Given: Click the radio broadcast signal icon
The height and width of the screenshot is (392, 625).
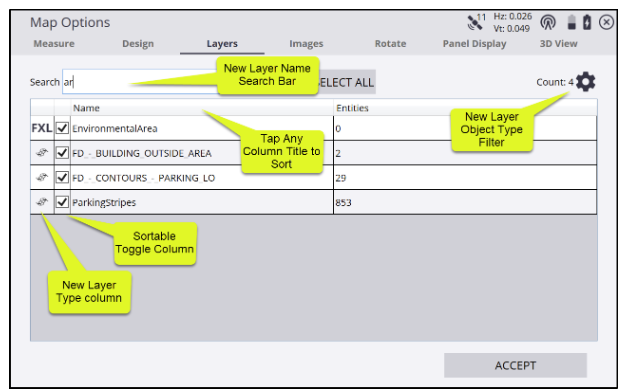Looking at the screenshot, I should (548, 22).
